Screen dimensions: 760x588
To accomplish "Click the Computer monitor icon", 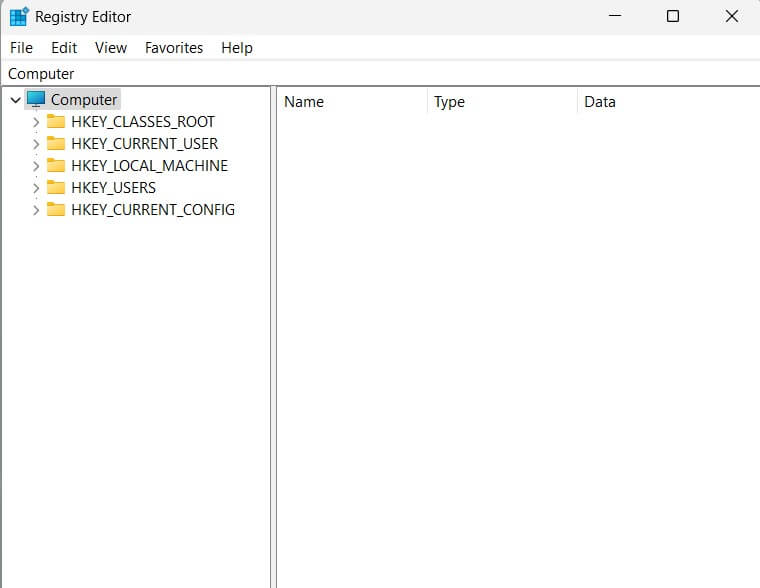I will click(36, 99).
